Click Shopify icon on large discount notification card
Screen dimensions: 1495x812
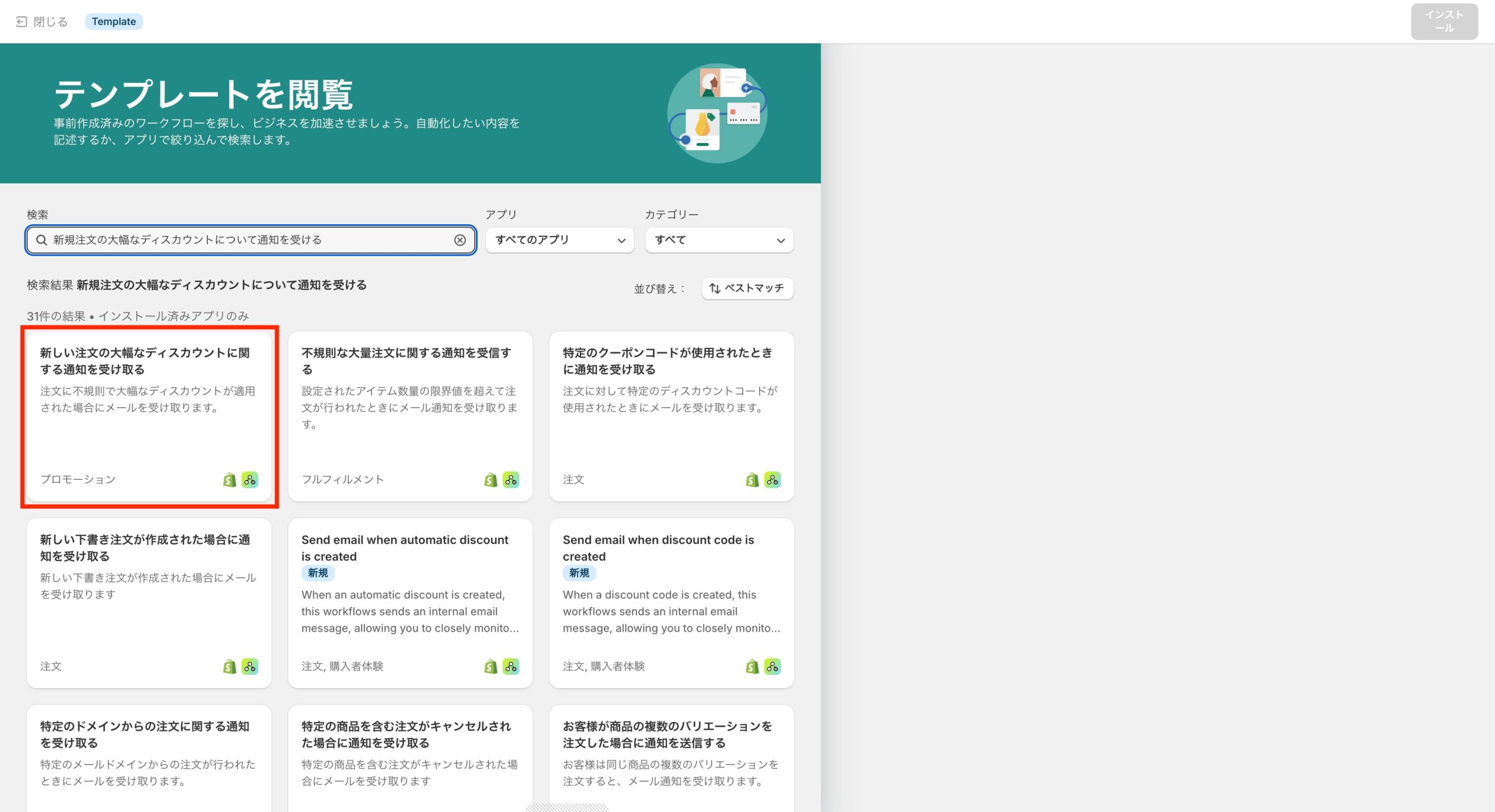coord(230,480)
